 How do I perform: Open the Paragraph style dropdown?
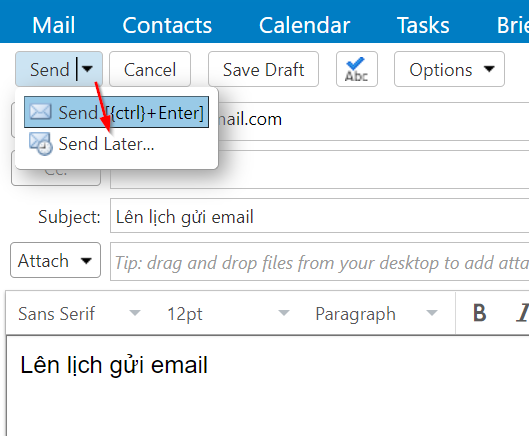click(x=377, y=314)
